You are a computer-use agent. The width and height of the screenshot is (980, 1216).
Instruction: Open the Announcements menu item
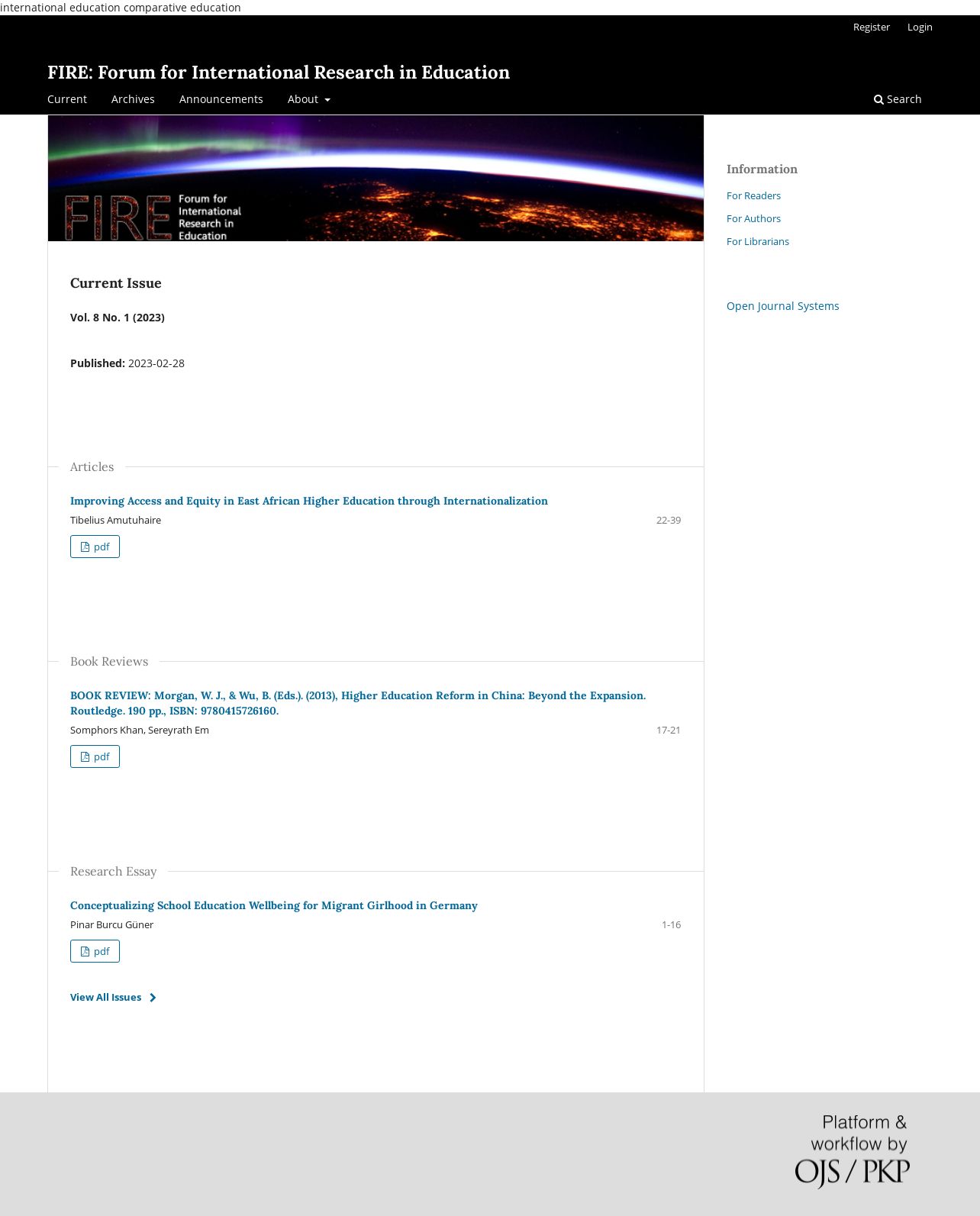[221, 99]
